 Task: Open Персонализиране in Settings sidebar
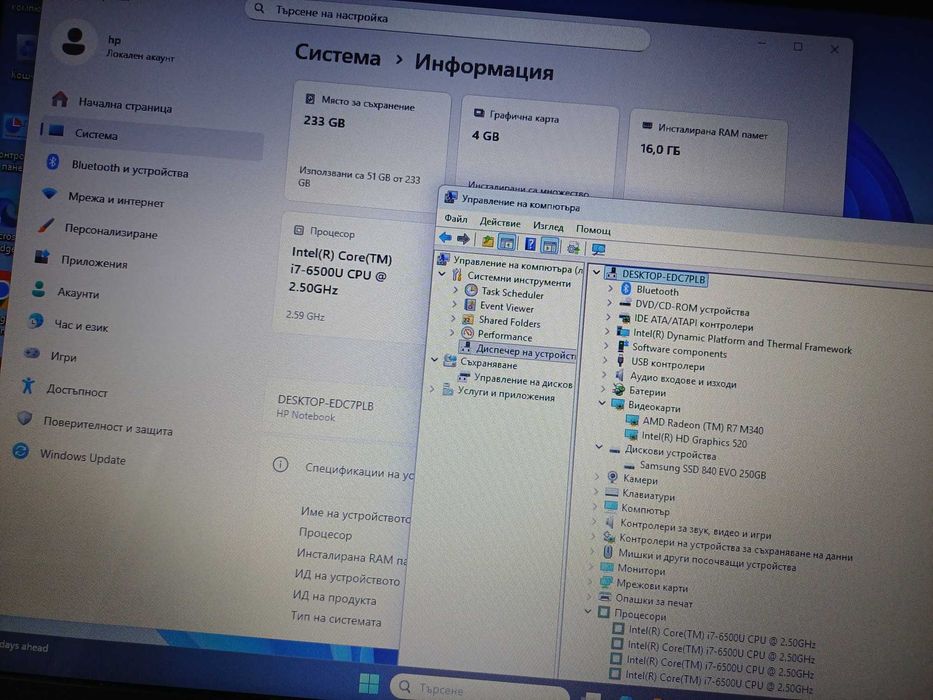(x=98, y=229)
